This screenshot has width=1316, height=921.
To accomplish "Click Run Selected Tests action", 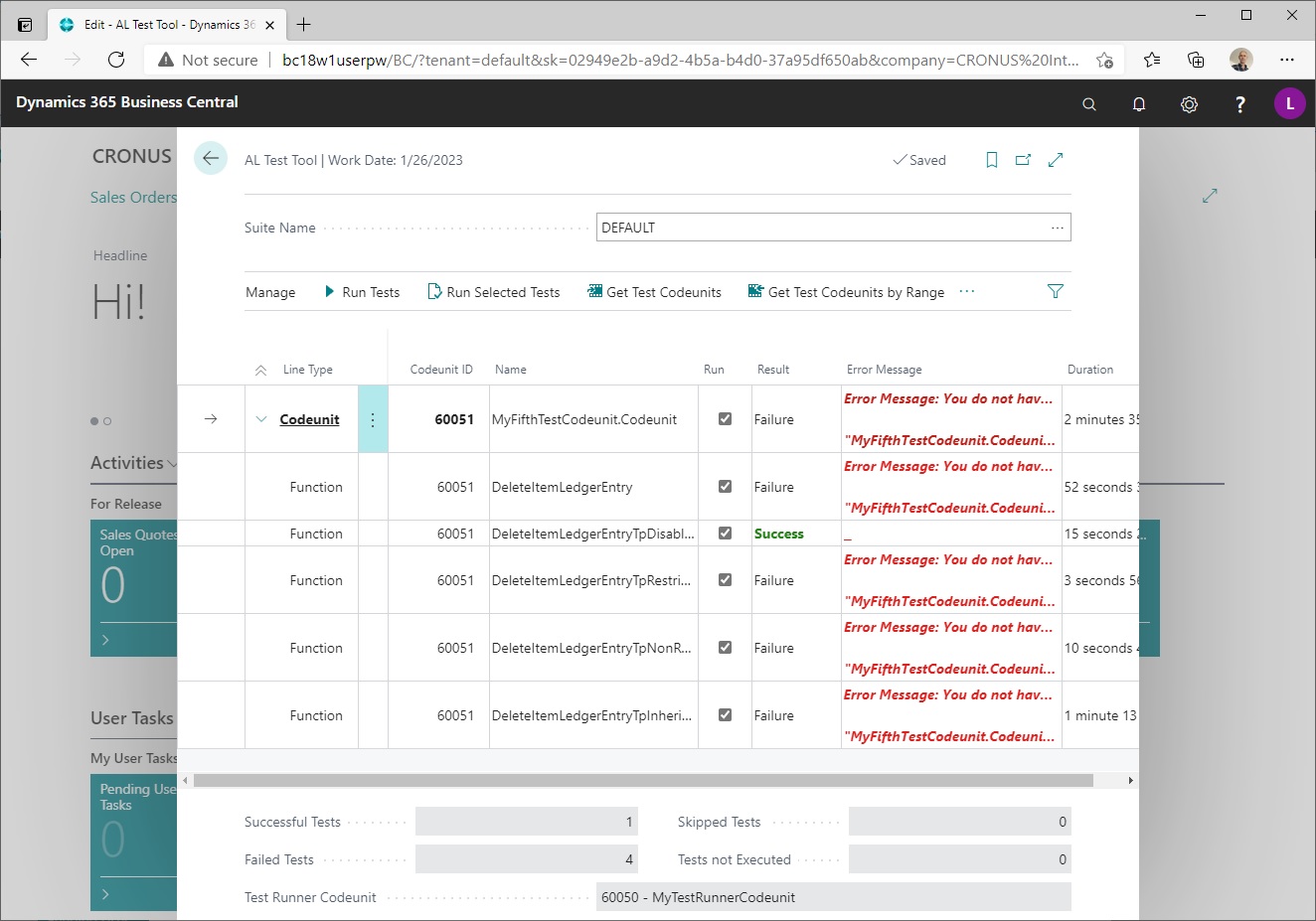I will pyautogui.click(x=494, y=292).
